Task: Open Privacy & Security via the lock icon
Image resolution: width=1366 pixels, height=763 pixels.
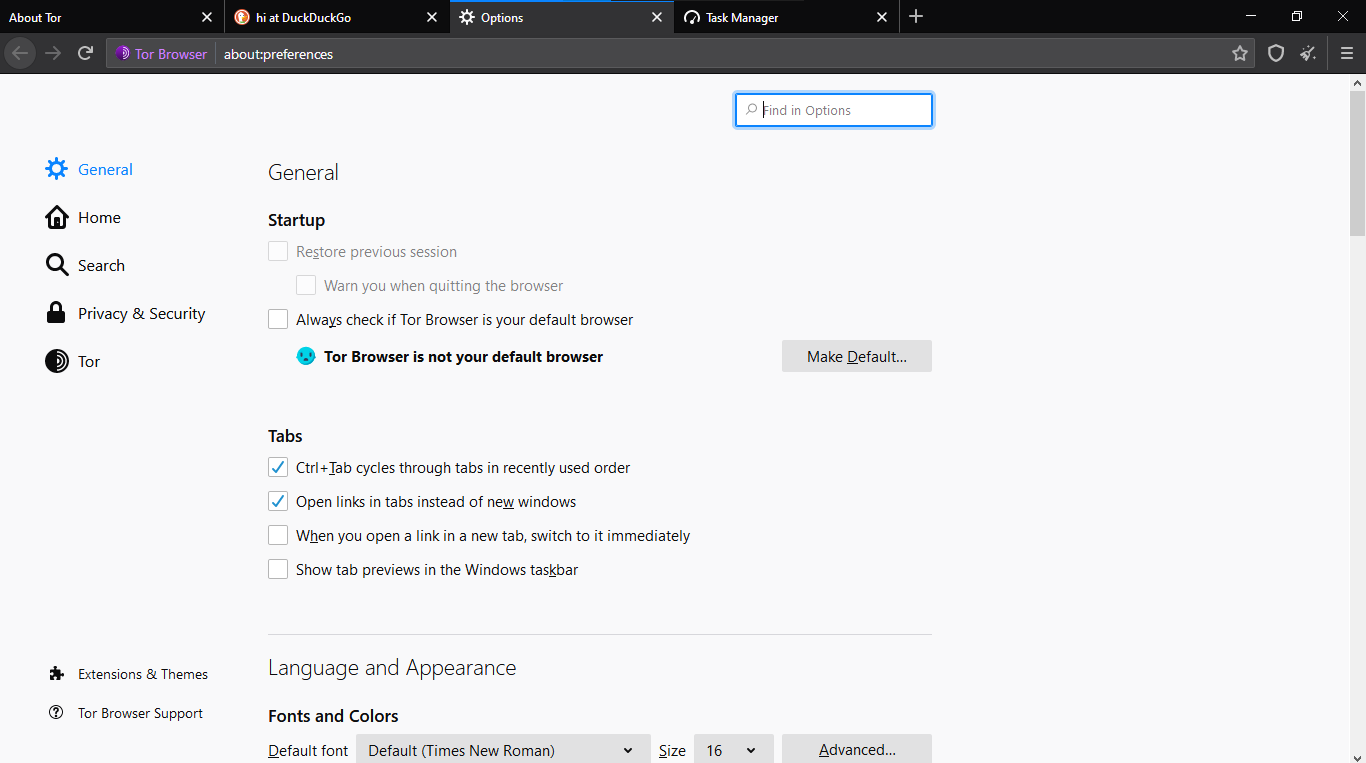Action: click(57, 312)
